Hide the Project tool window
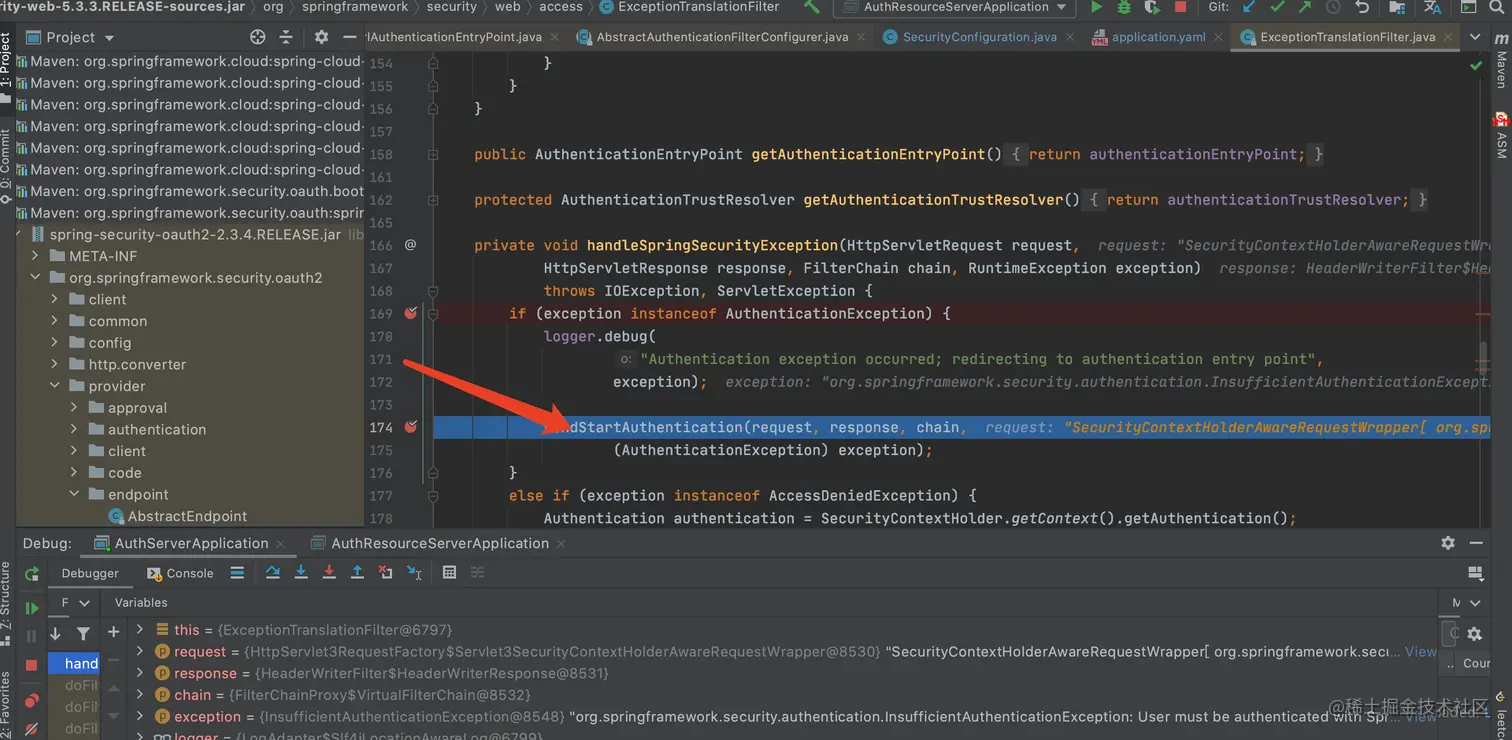 349,37
